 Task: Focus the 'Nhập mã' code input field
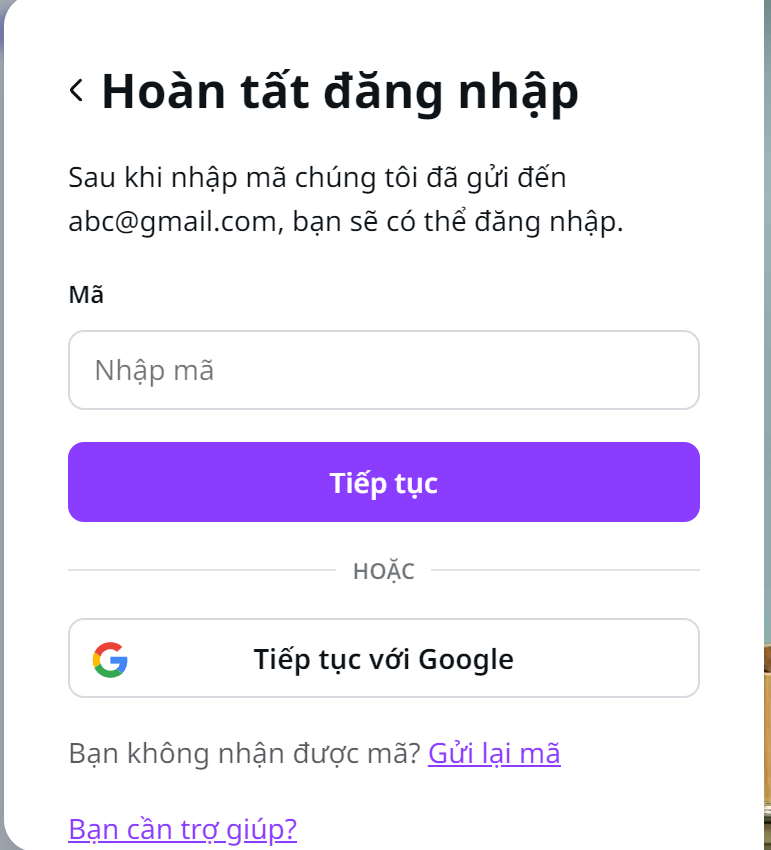pos(384,370)
